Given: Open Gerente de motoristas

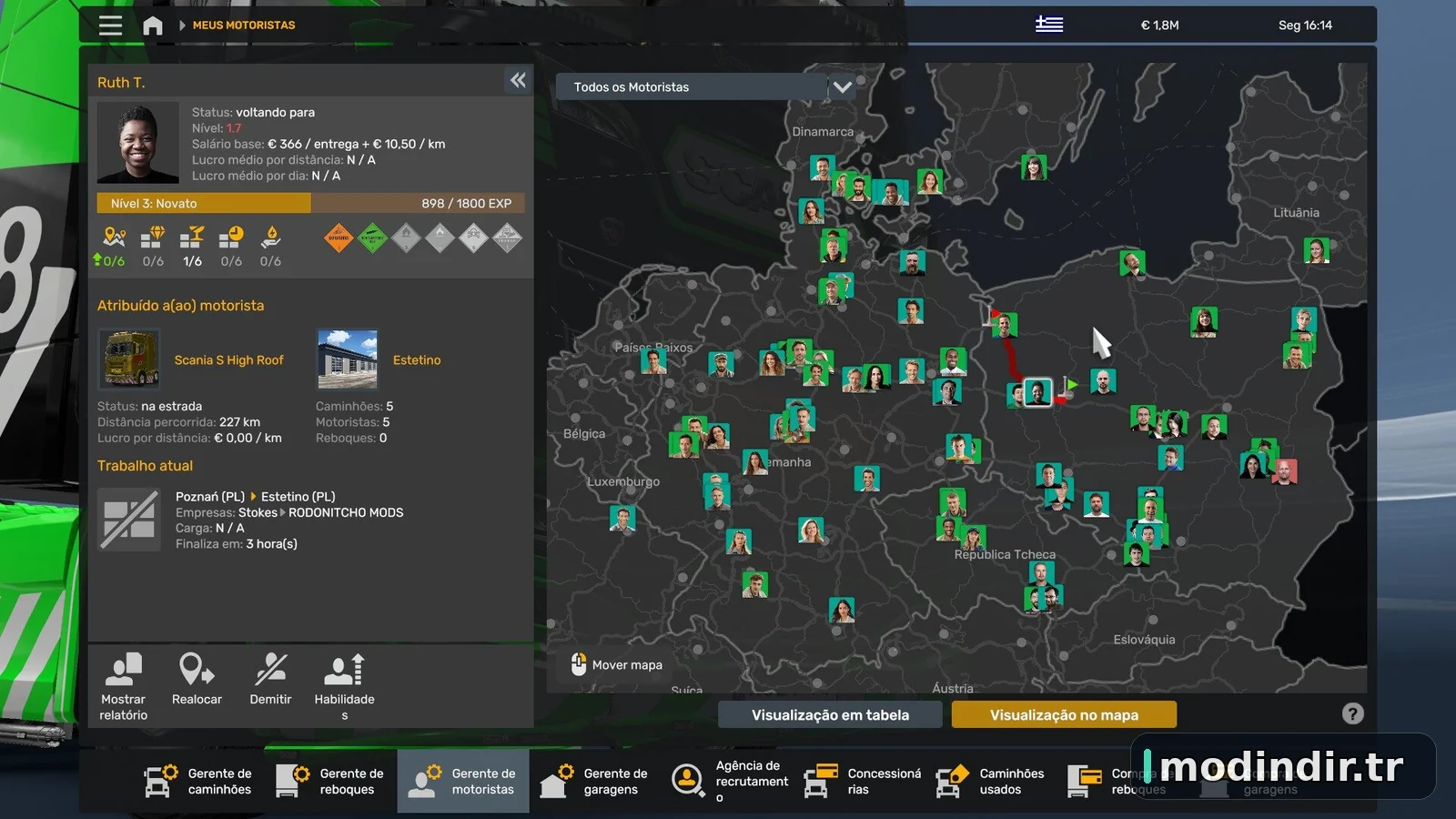Looking at the screenshot, I should pyautogui.click(x=463, y=781).
